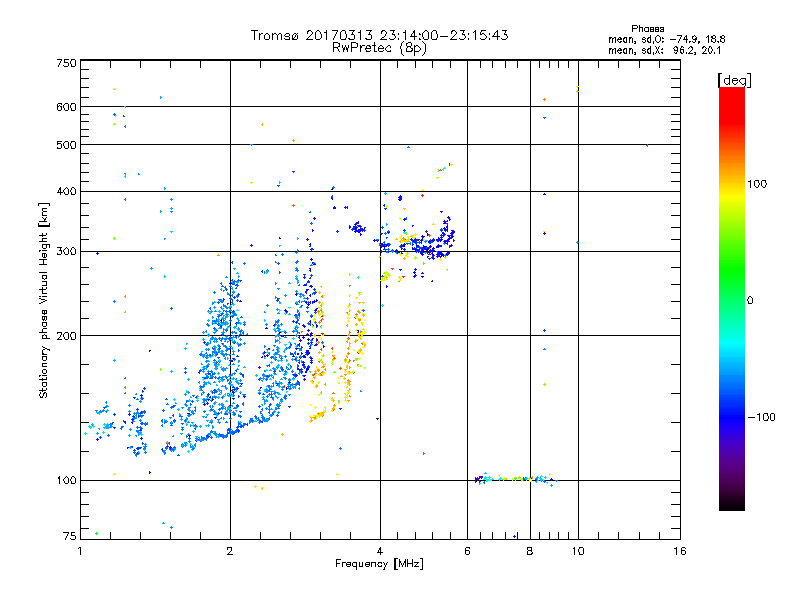Click the dense blue echo cluster near 2 MHz
Image resolution: width=800 pixels, height=600 pixels.
(222, 352)
